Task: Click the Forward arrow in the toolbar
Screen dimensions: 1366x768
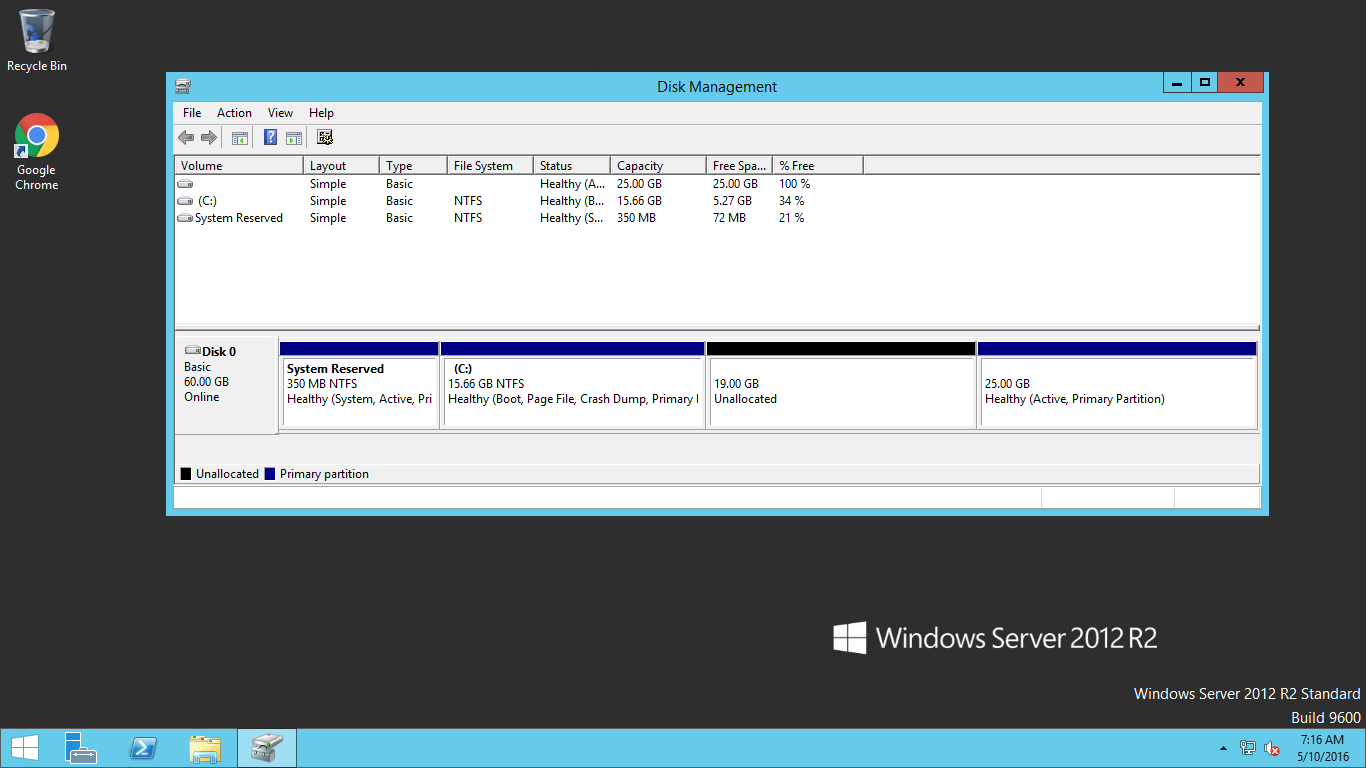Action: [x=208, y=137]
